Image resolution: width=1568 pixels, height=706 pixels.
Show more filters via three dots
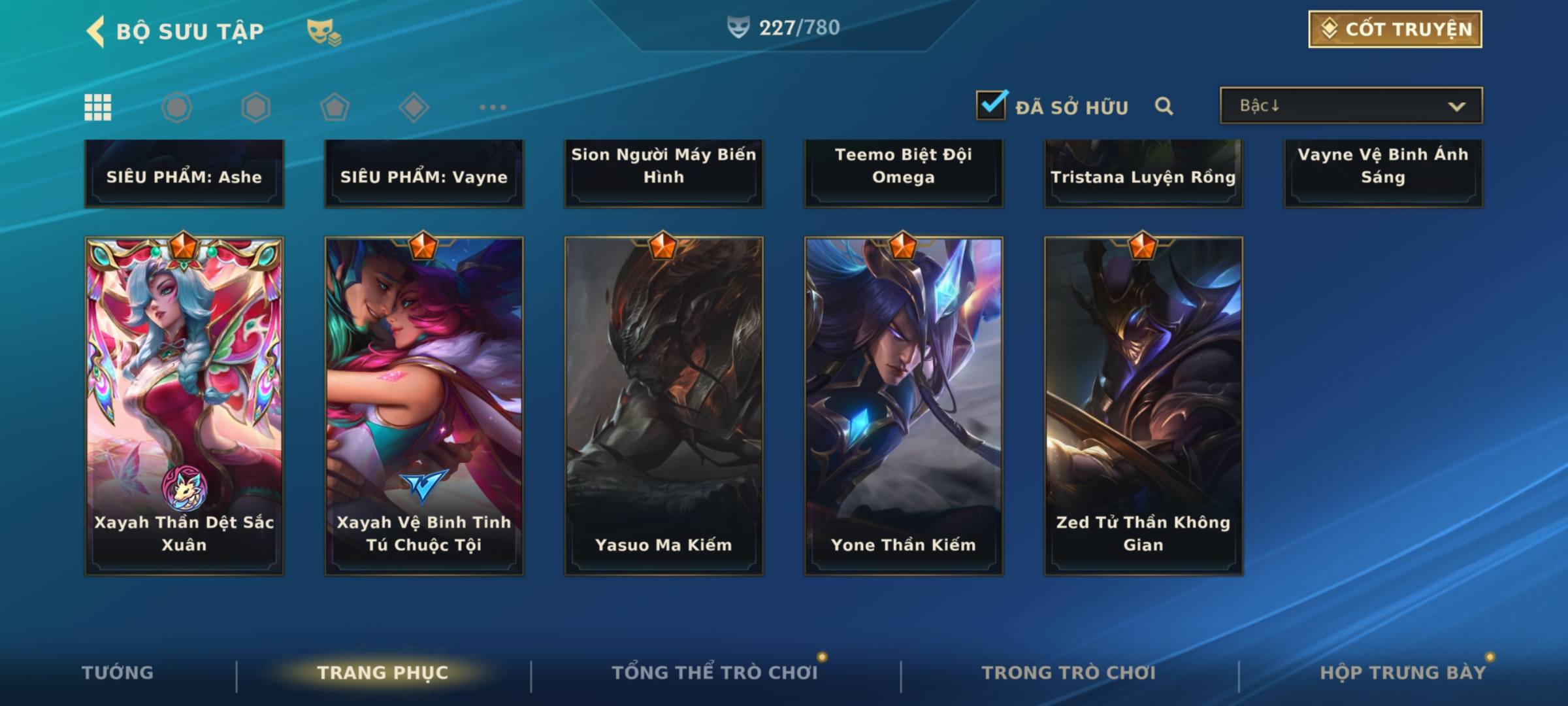coord(493,107)
